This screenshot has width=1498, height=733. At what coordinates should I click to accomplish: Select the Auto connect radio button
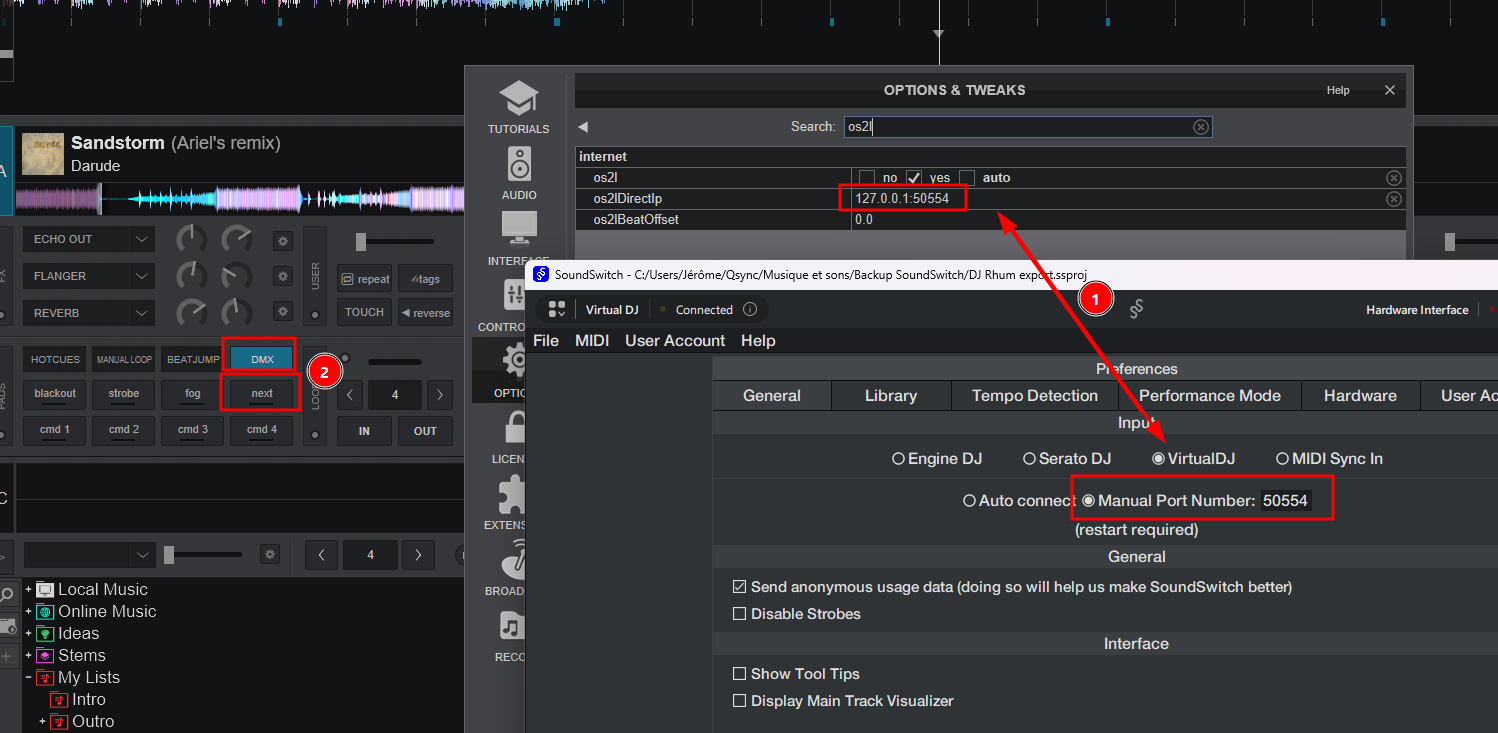(969, 501)
